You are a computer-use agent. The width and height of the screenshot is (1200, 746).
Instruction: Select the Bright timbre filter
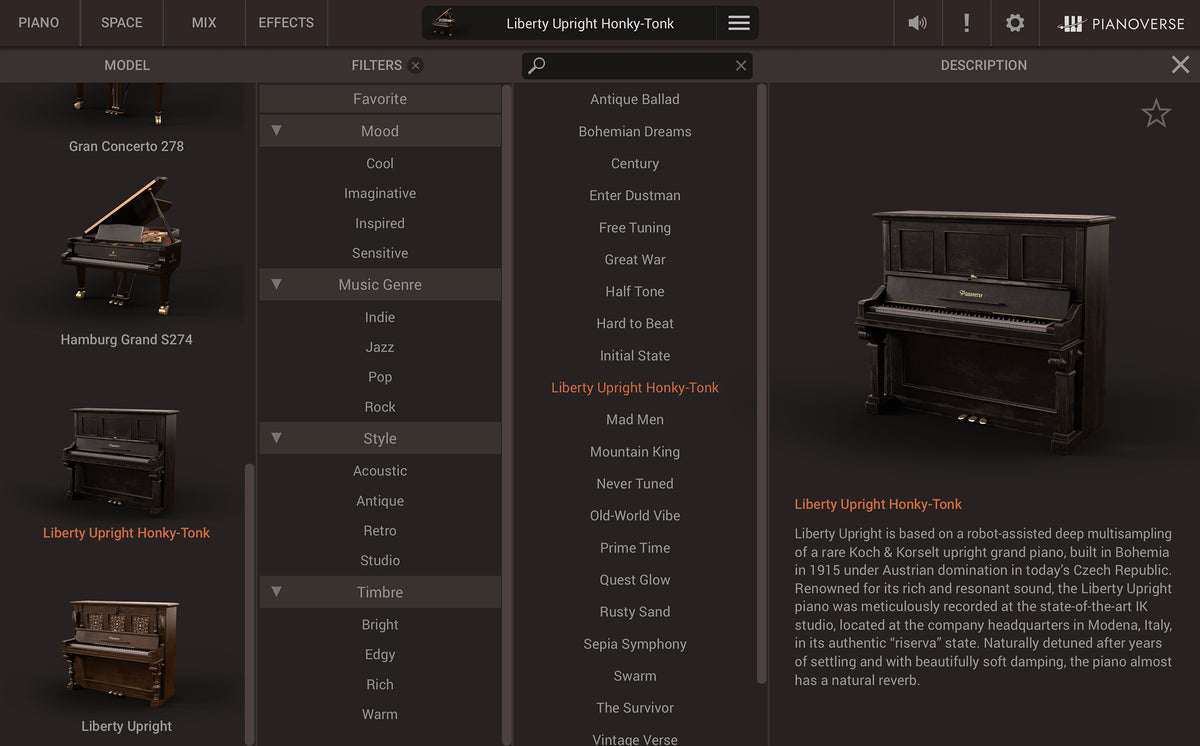coord(380,625)
